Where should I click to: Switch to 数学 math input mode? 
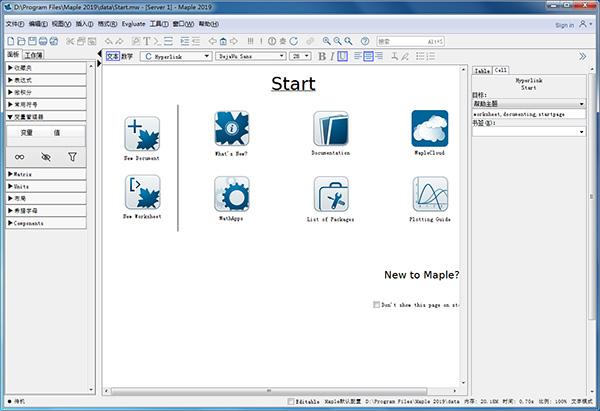click(x=127, y=56)
